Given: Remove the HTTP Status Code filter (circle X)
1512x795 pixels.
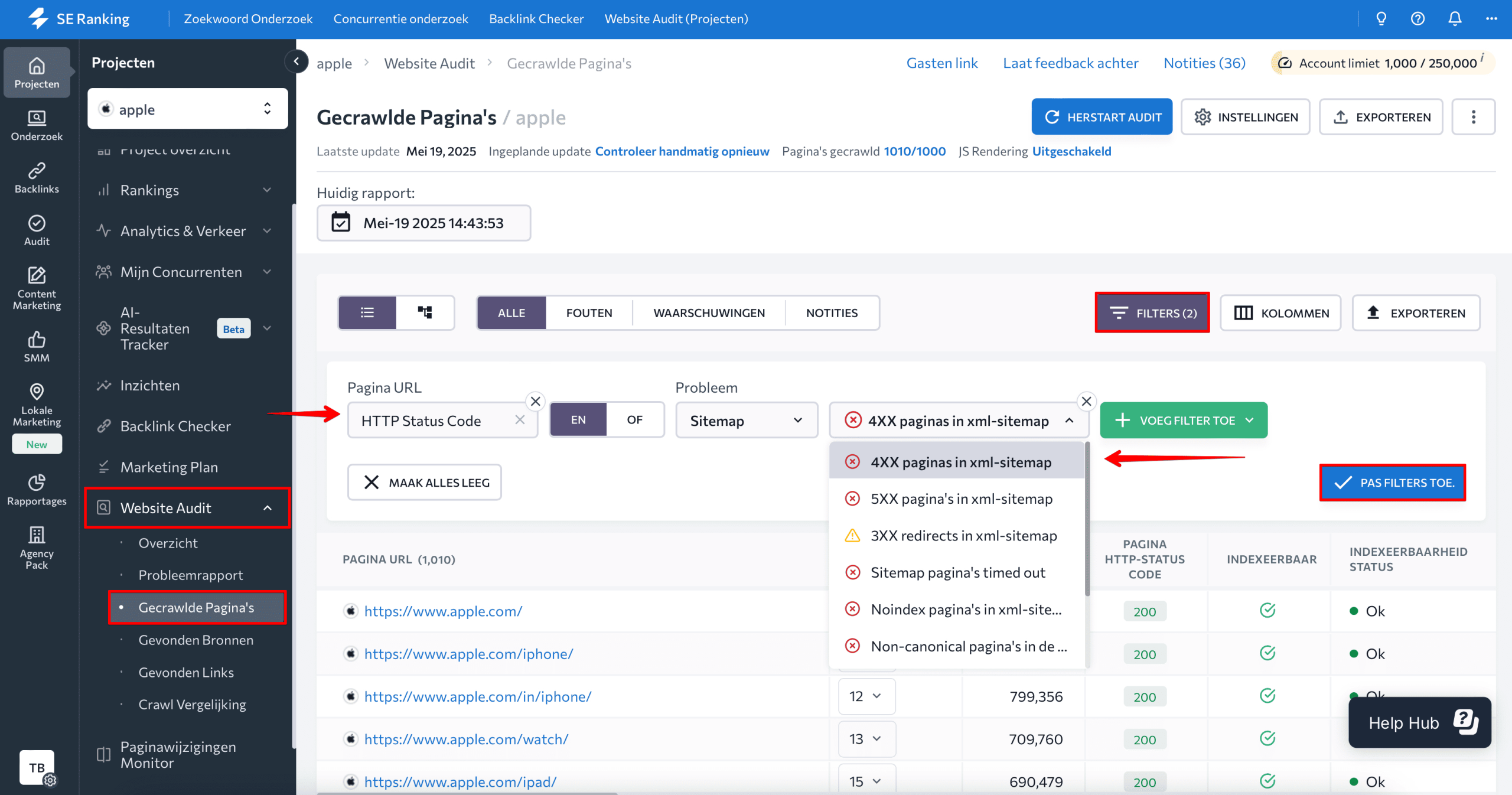Looking at the screenshot, I should pos(535,402).
